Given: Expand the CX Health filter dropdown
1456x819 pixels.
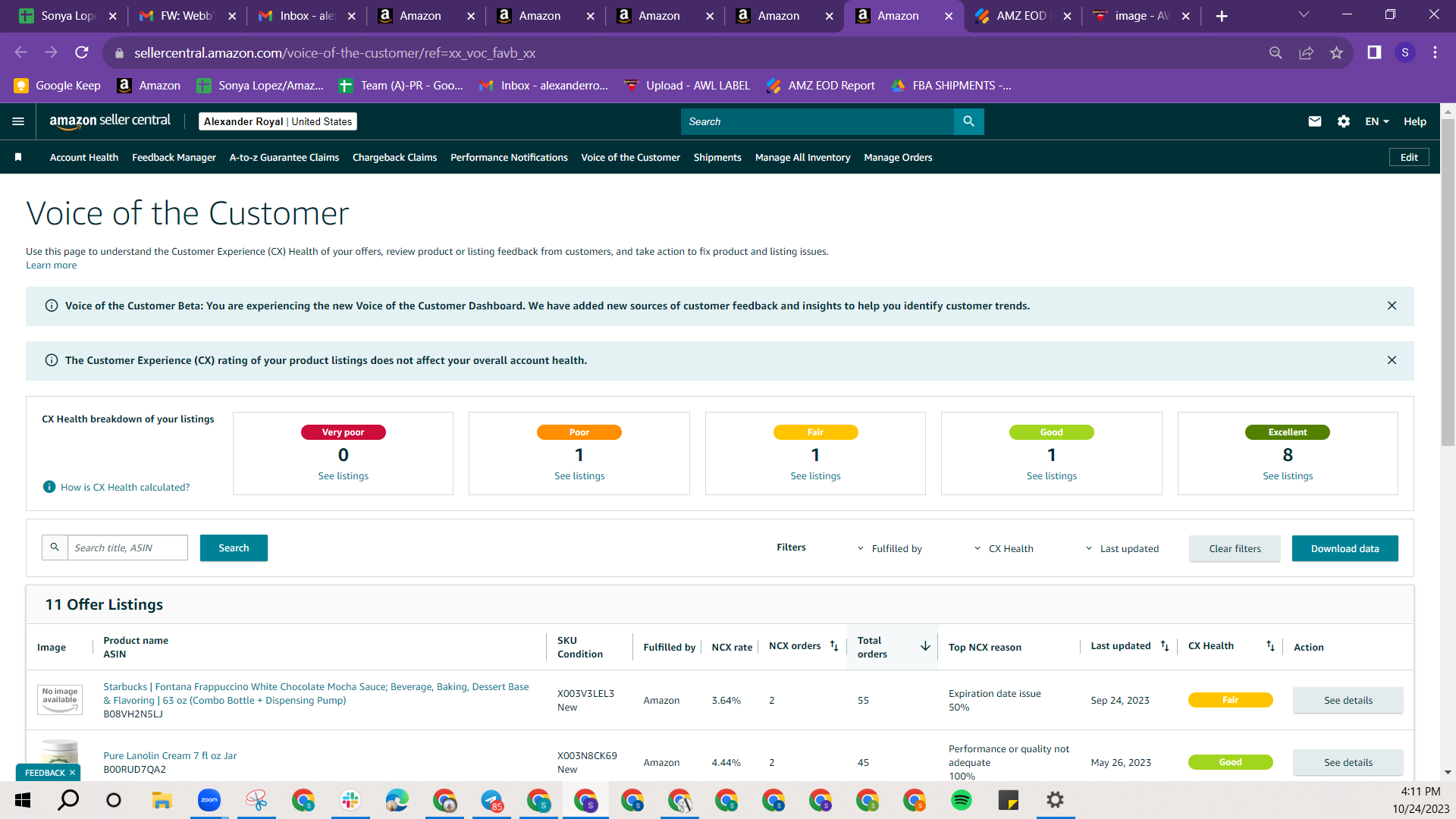Looking at the screenshot, I should tap(1003, 548).
